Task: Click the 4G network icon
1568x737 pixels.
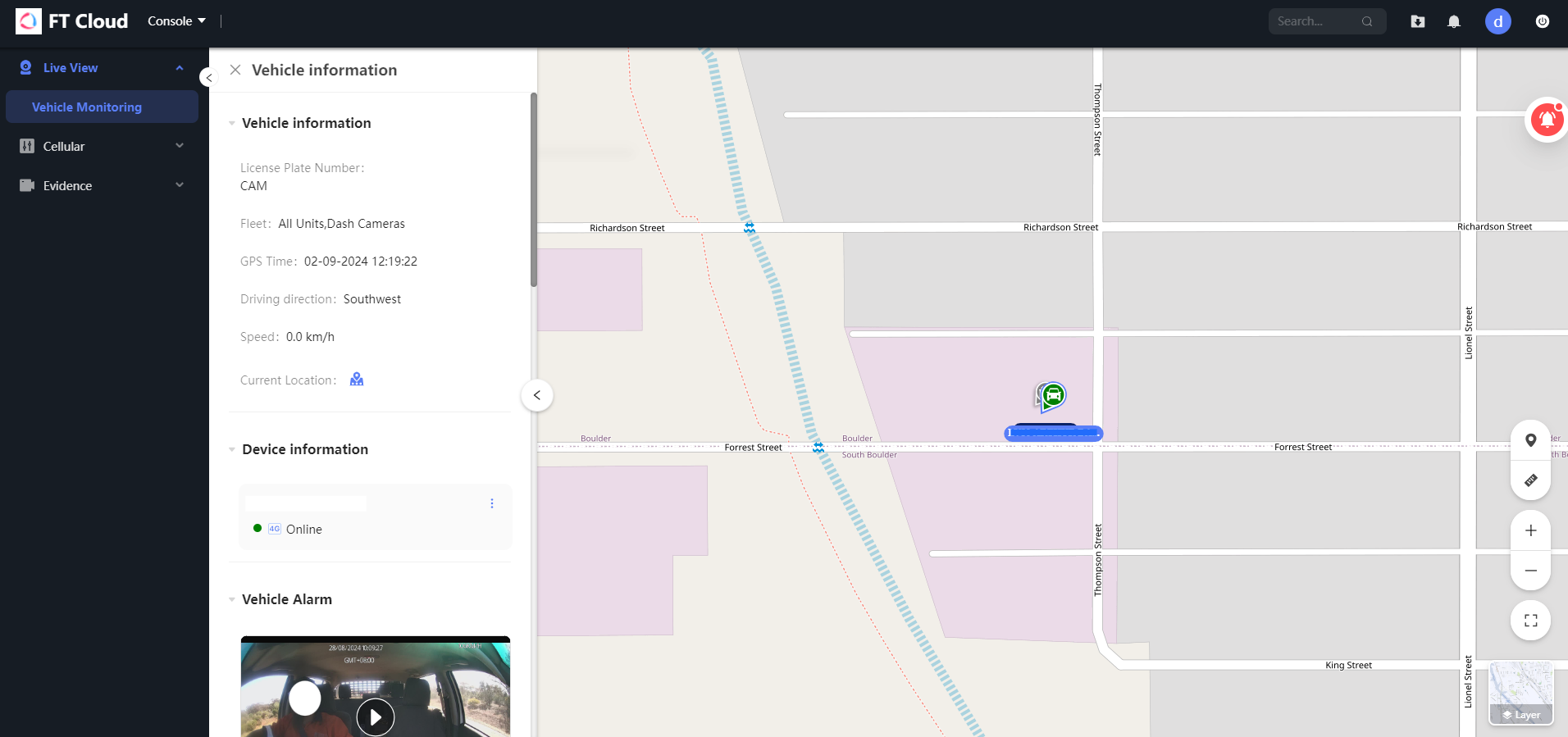Action: (x=275, y=529)
